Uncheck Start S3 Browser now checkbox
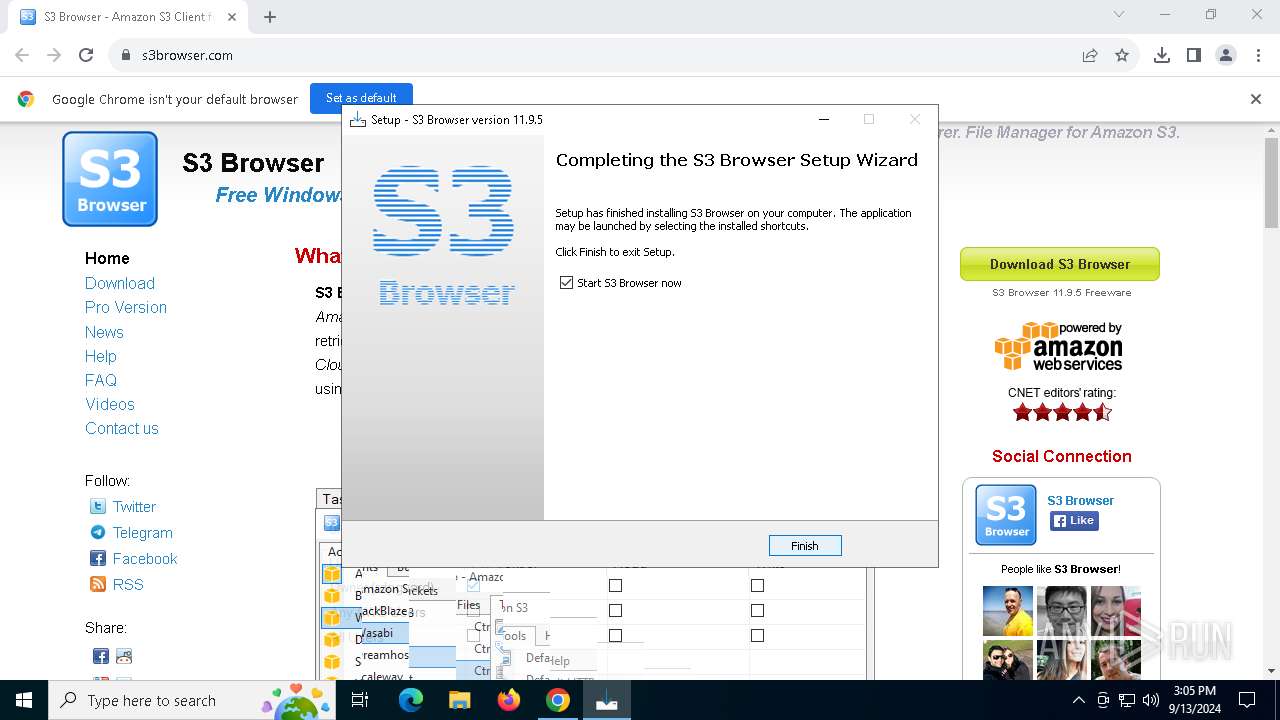This screenshot has width=1280, height=720. click(567, 283)
